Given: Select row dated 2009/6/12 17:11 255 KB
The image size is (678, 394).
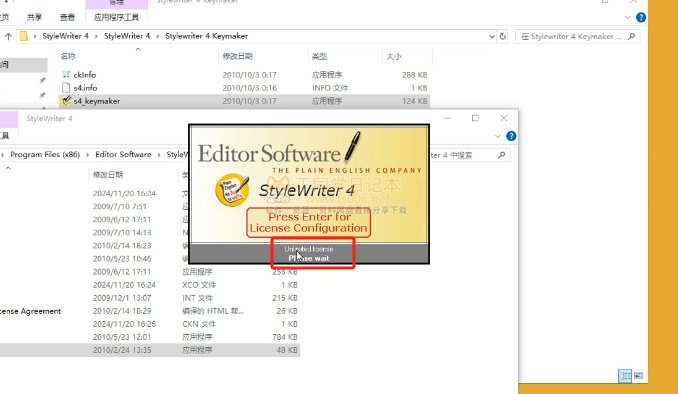Looking at the screenshot, I should [x=150, y=272].
